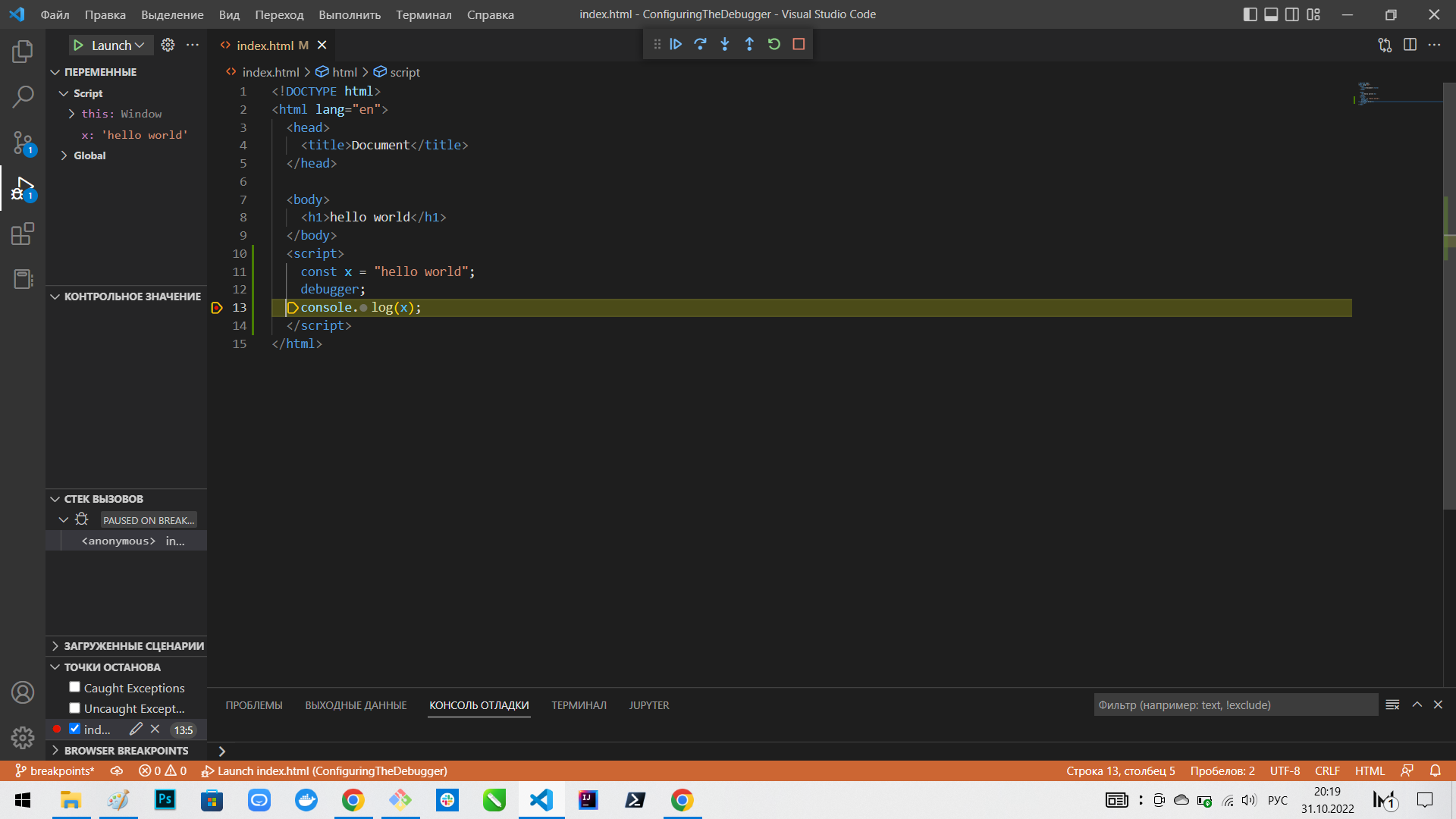Screen dimensions: 1456x819
Task: Select the Search icon in activity bar
Action: (22, 97)
